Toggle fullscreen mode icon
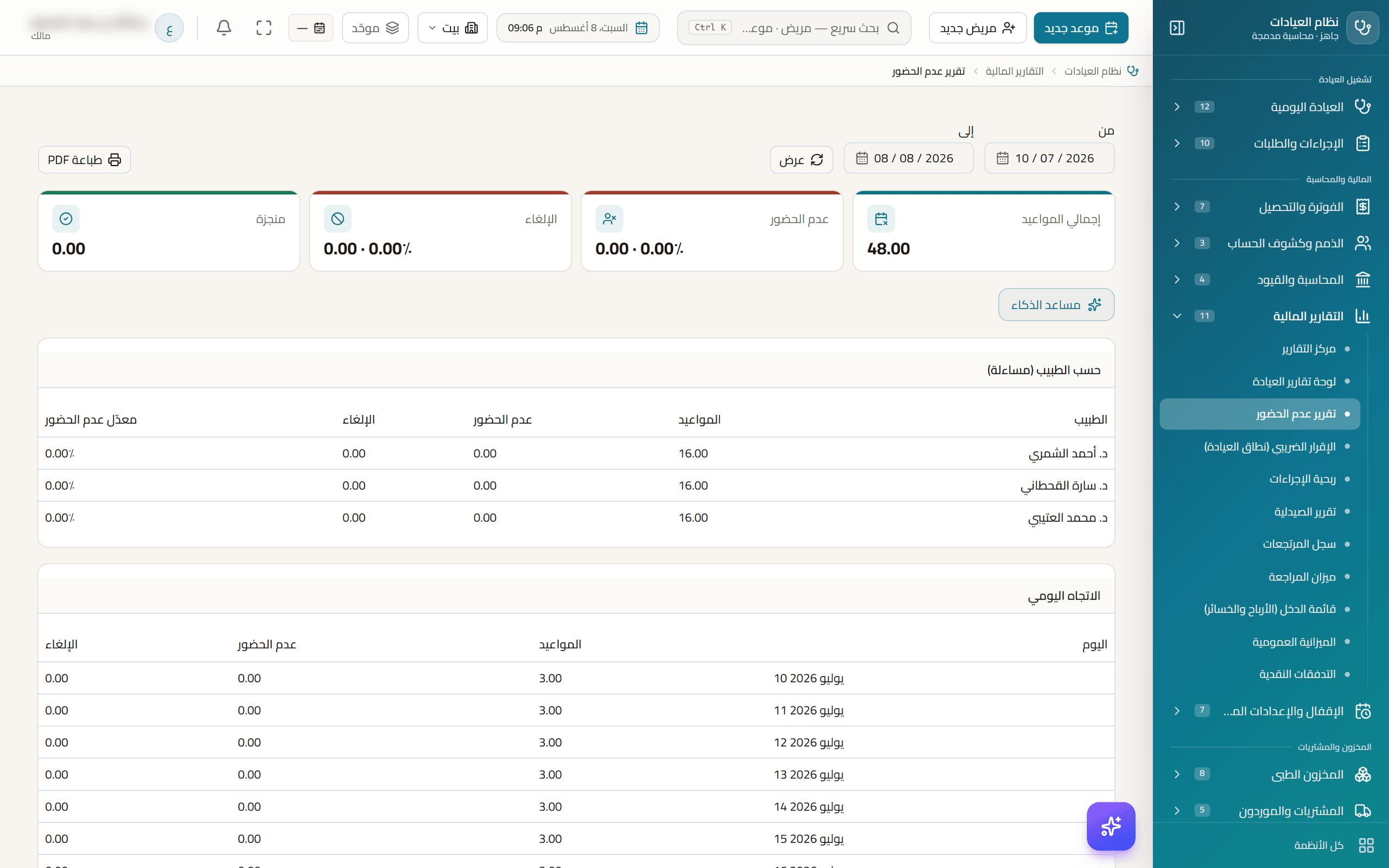This screenshot has width=1389, height=868. (264, 28)
